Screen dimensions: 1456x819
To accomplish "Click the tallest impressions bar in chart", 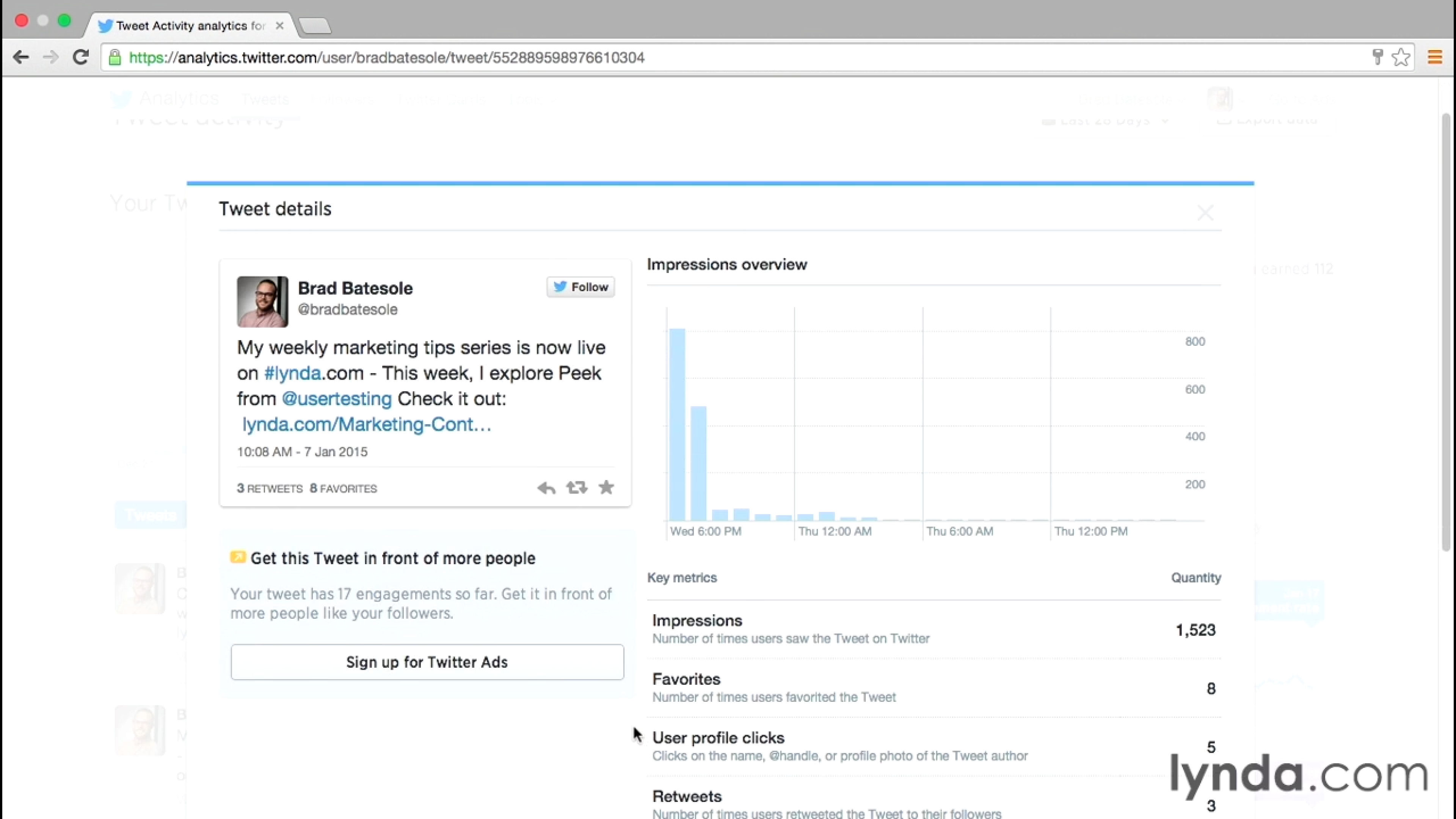I will (677, 424).
